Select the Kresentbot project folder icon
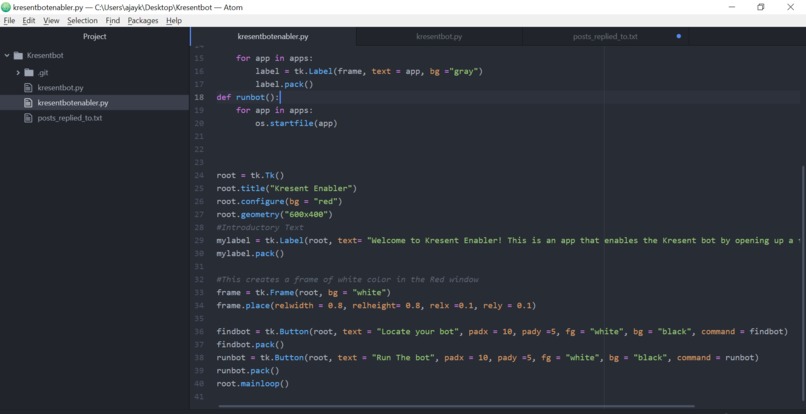 (19, 56)
